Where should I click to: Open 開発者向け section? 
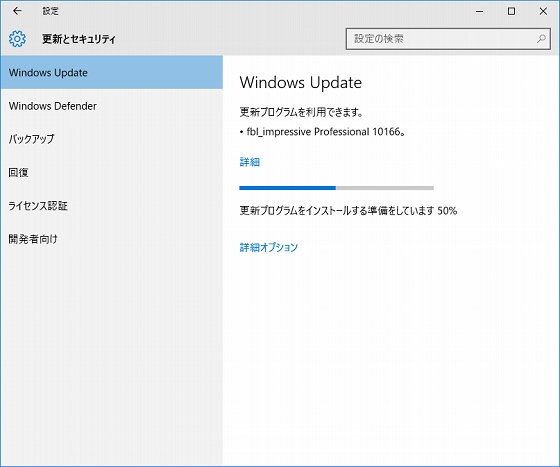coord(112,239)
